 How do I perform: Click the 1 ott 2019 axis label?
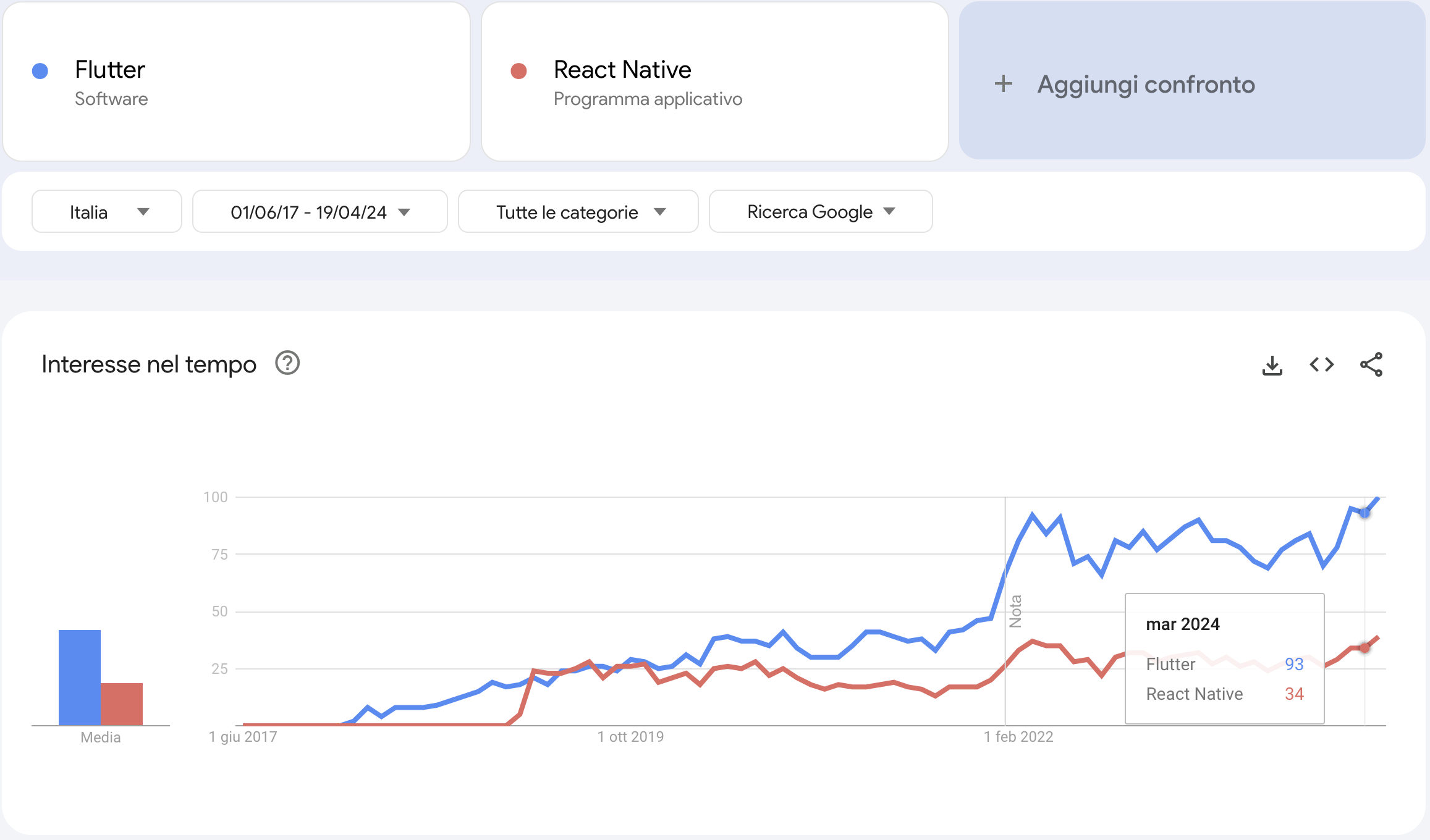(x=630, y=737)
